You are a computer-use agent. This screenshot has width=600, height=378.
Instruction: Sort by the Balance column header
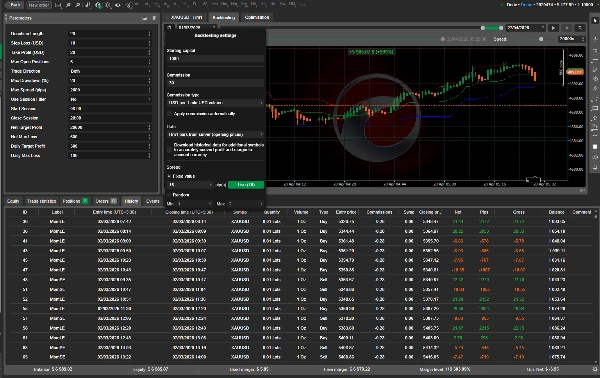click(x=556, y=212)
